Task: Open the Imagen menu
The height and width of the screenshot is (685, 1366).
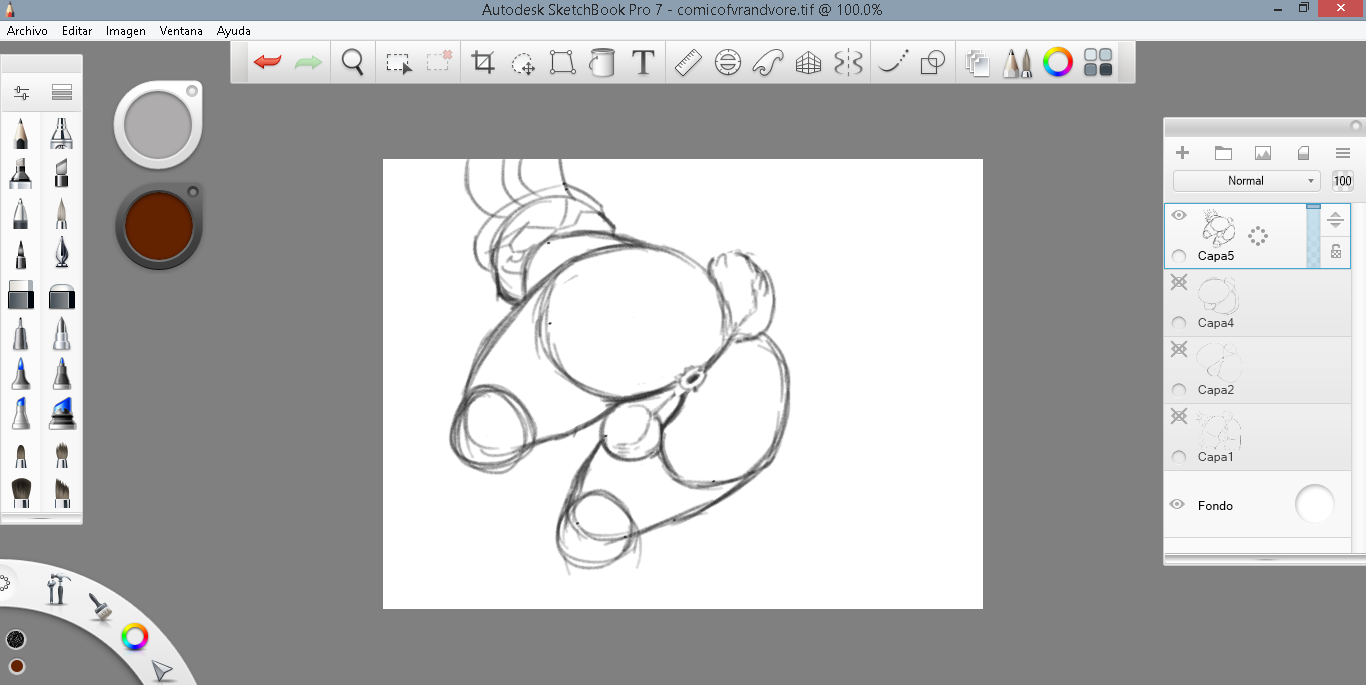Action: (126, 31)
